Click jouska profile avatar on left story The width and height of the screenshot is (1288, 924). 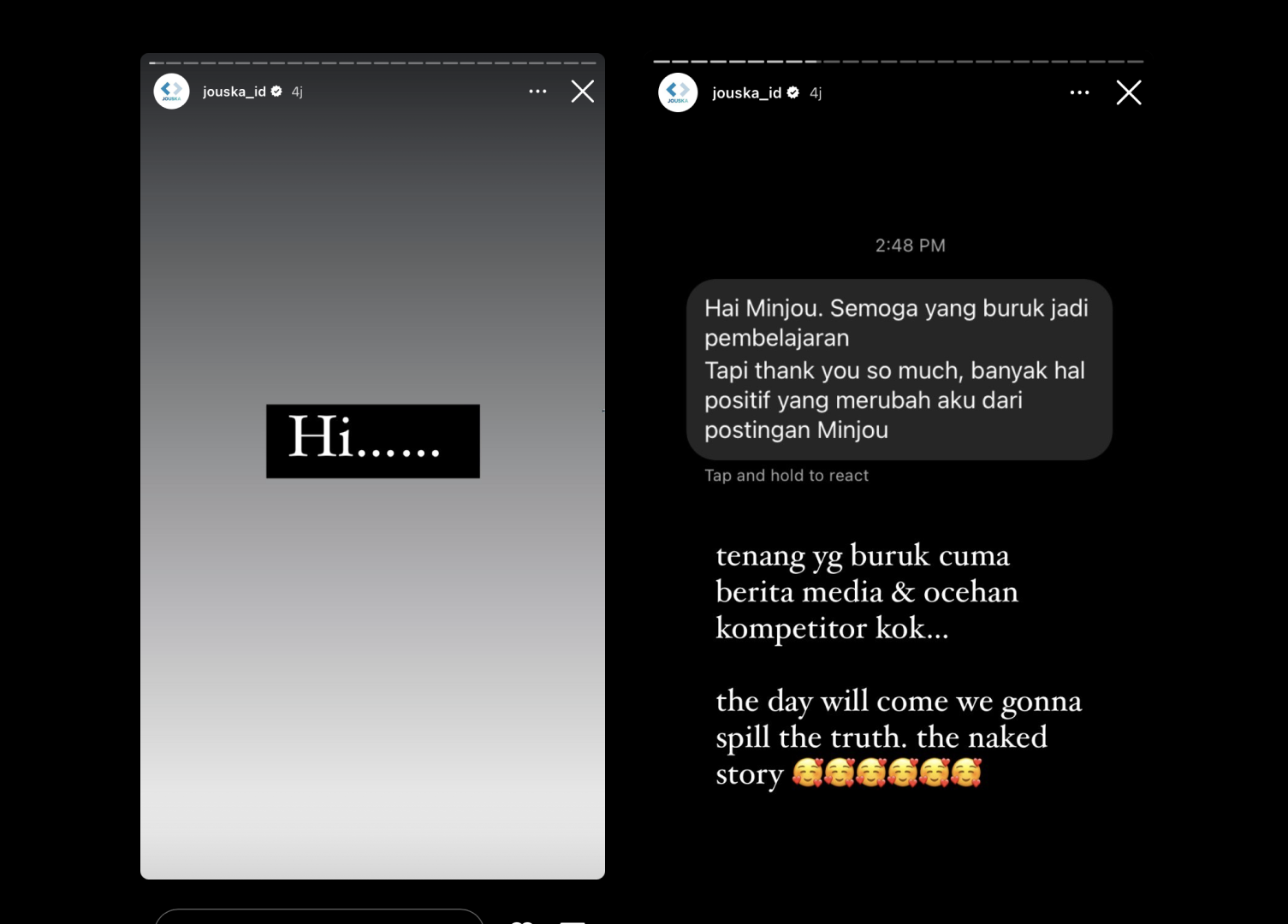pos(171,92)
